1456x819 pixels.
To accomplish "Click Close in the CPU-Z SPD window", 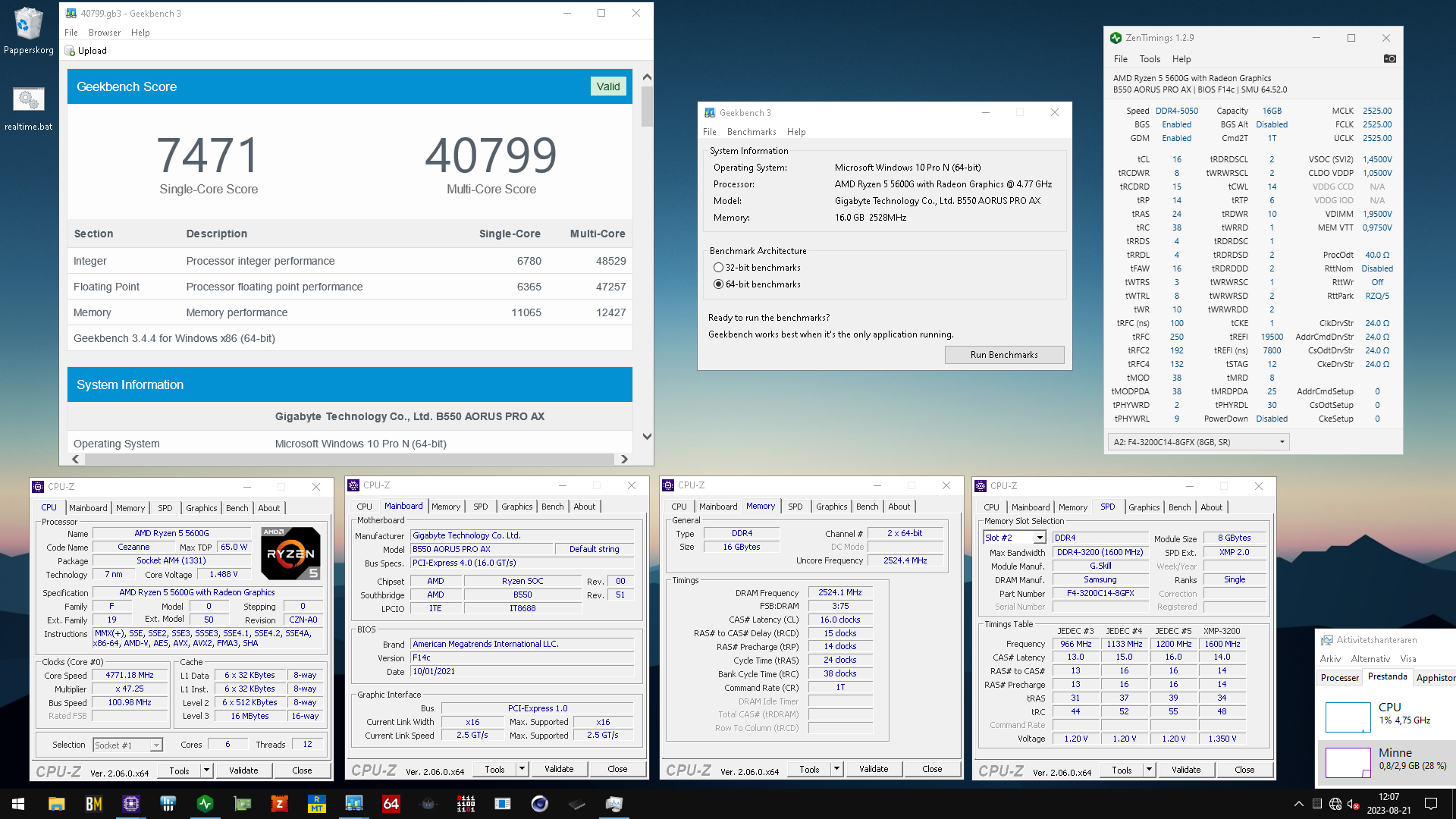I will [x=1244, y=770].
